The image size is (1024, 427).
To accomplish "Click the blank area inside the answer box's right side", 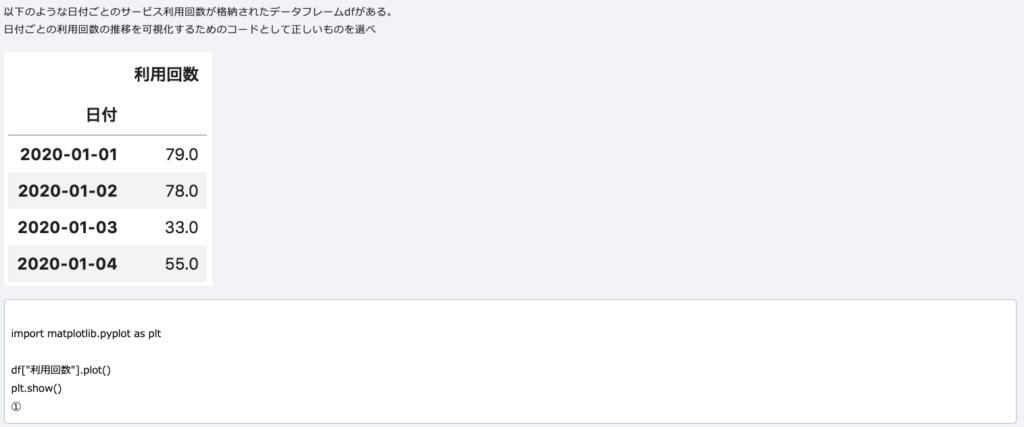I will pyautogui.click(x=784, y=361).
